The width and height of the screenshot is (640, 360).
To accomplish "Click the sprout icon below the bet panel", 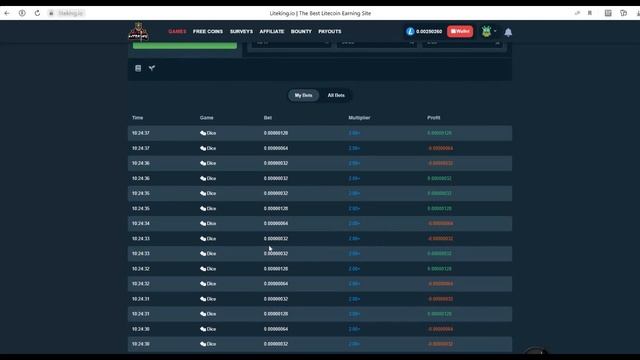I will tap(152, 68).
